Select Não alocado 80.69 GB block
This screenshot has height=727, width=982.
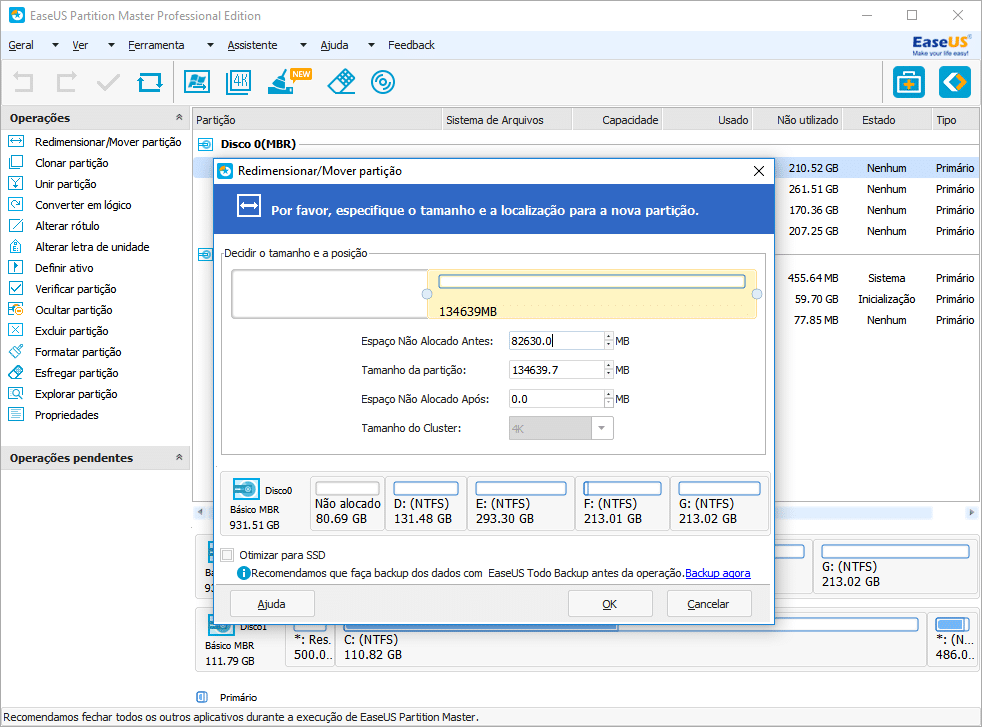347,503
